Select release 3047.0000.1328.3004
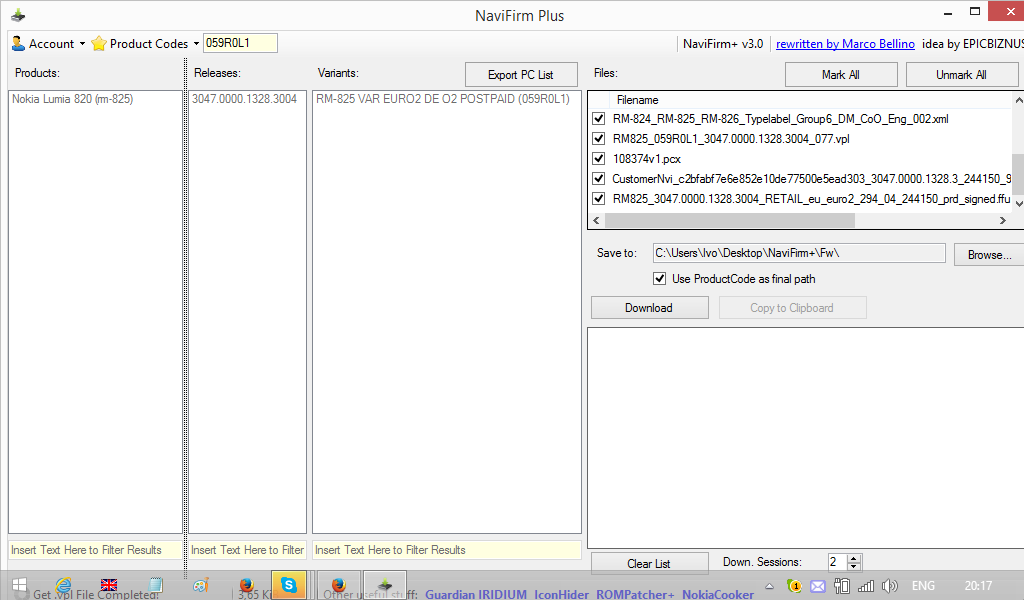This screenshot has height=600, width=1024. click(x=244, y=99)
